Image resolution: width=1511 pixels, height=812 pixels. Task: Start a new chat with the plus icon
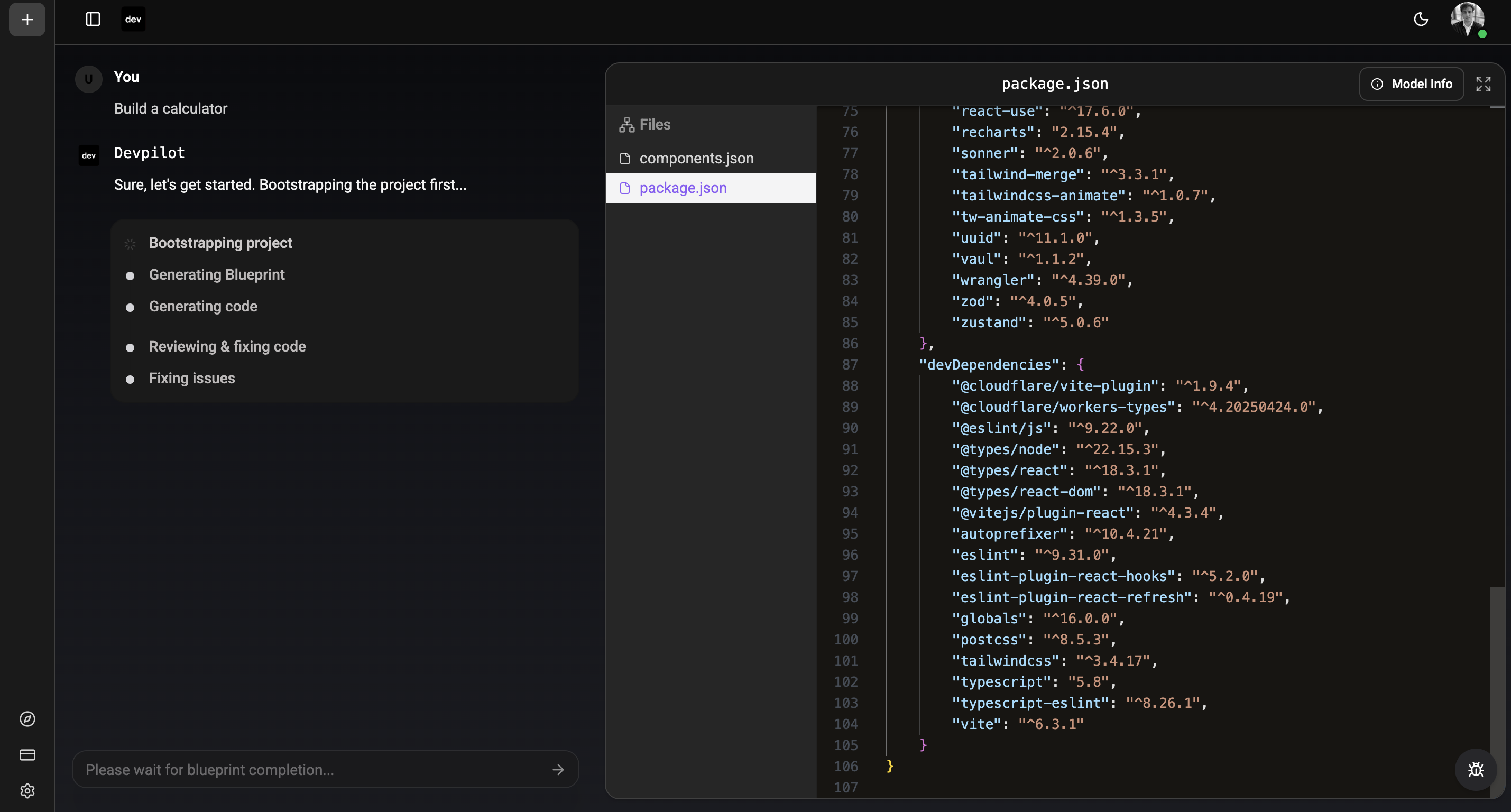[26, 20]
